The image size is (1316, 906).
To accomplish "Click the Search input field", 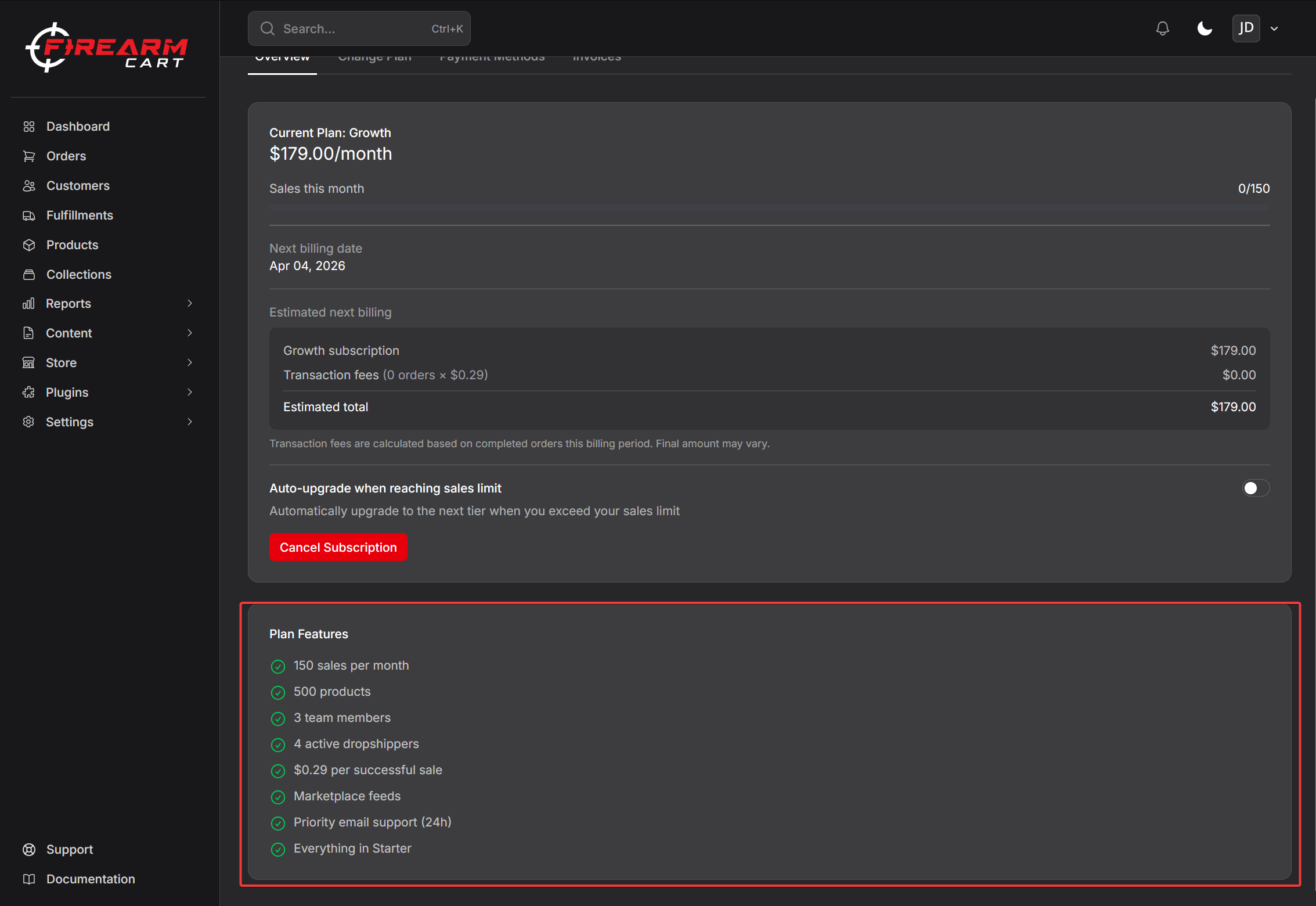I will coord(359,28).
